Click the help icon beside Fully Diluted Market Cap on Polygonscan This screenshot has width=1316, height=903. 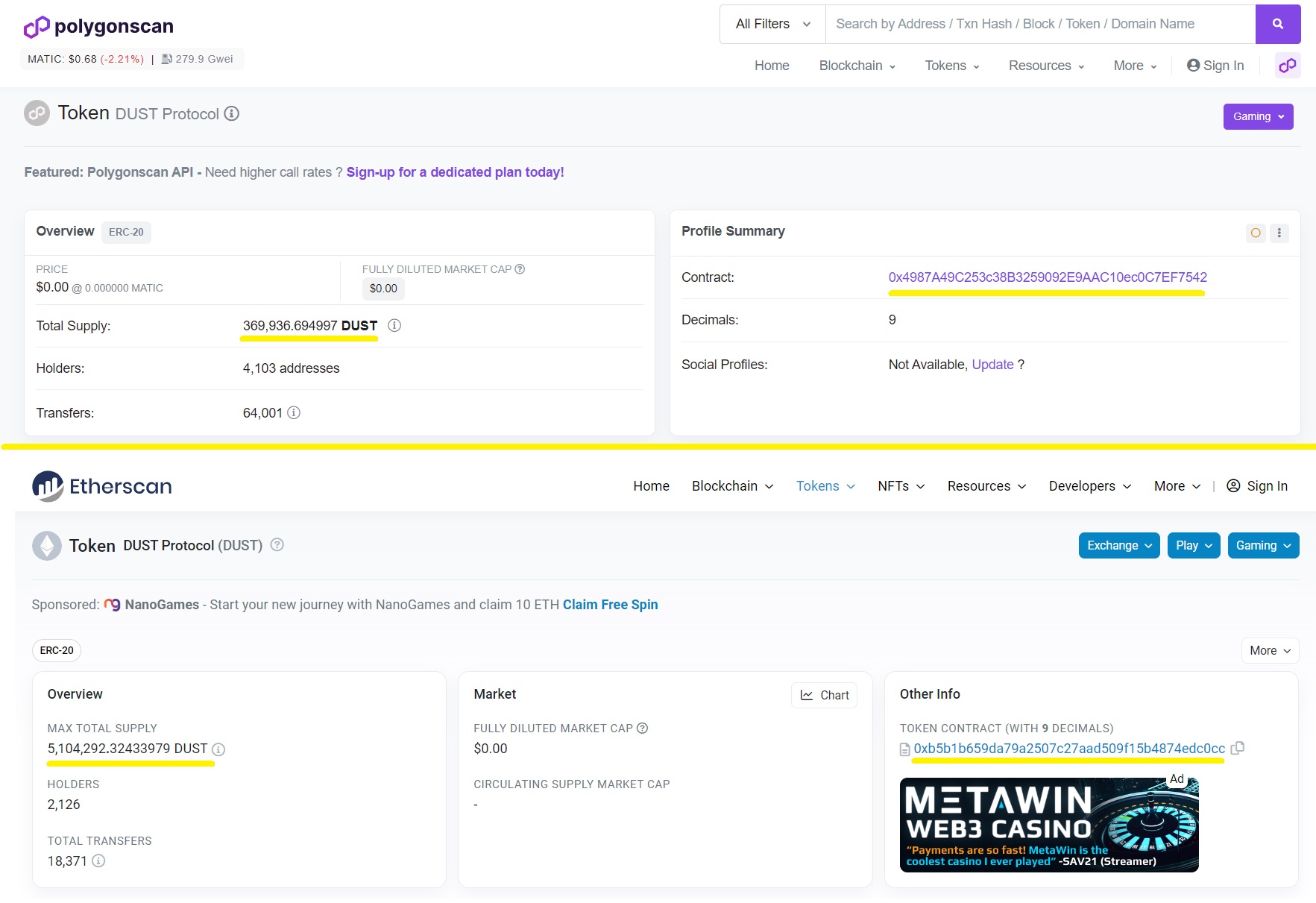pos(520,269)
